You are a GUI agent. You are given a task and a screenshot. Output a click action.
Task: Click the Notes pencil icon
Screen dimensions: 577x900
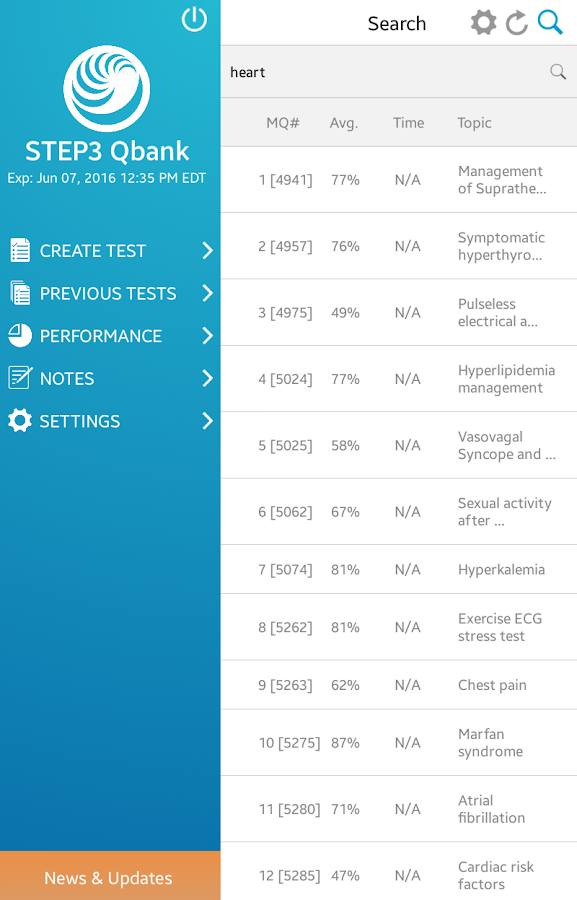(20, 378)
